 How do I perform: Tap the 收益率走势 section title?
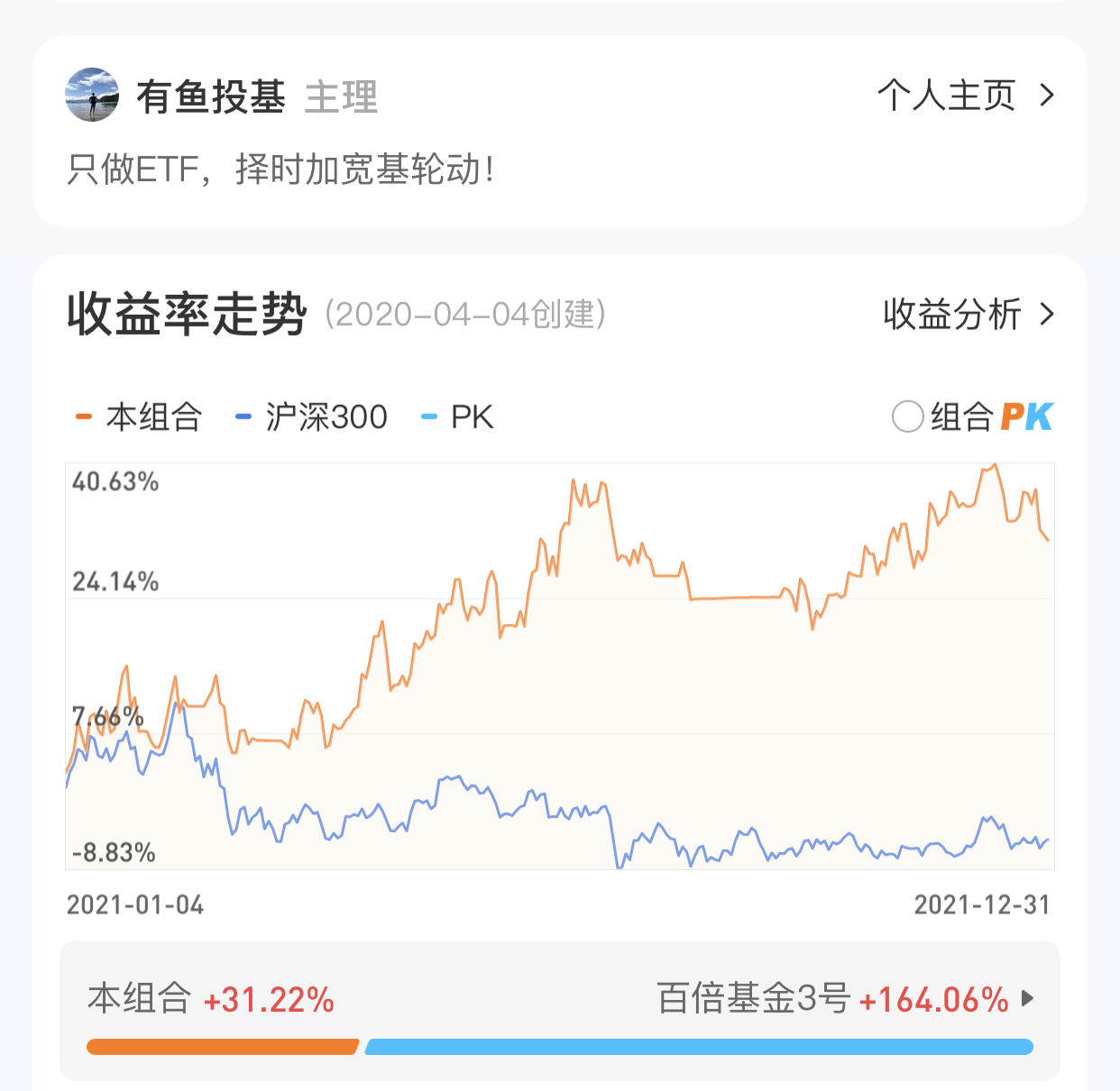click(187, 315)
